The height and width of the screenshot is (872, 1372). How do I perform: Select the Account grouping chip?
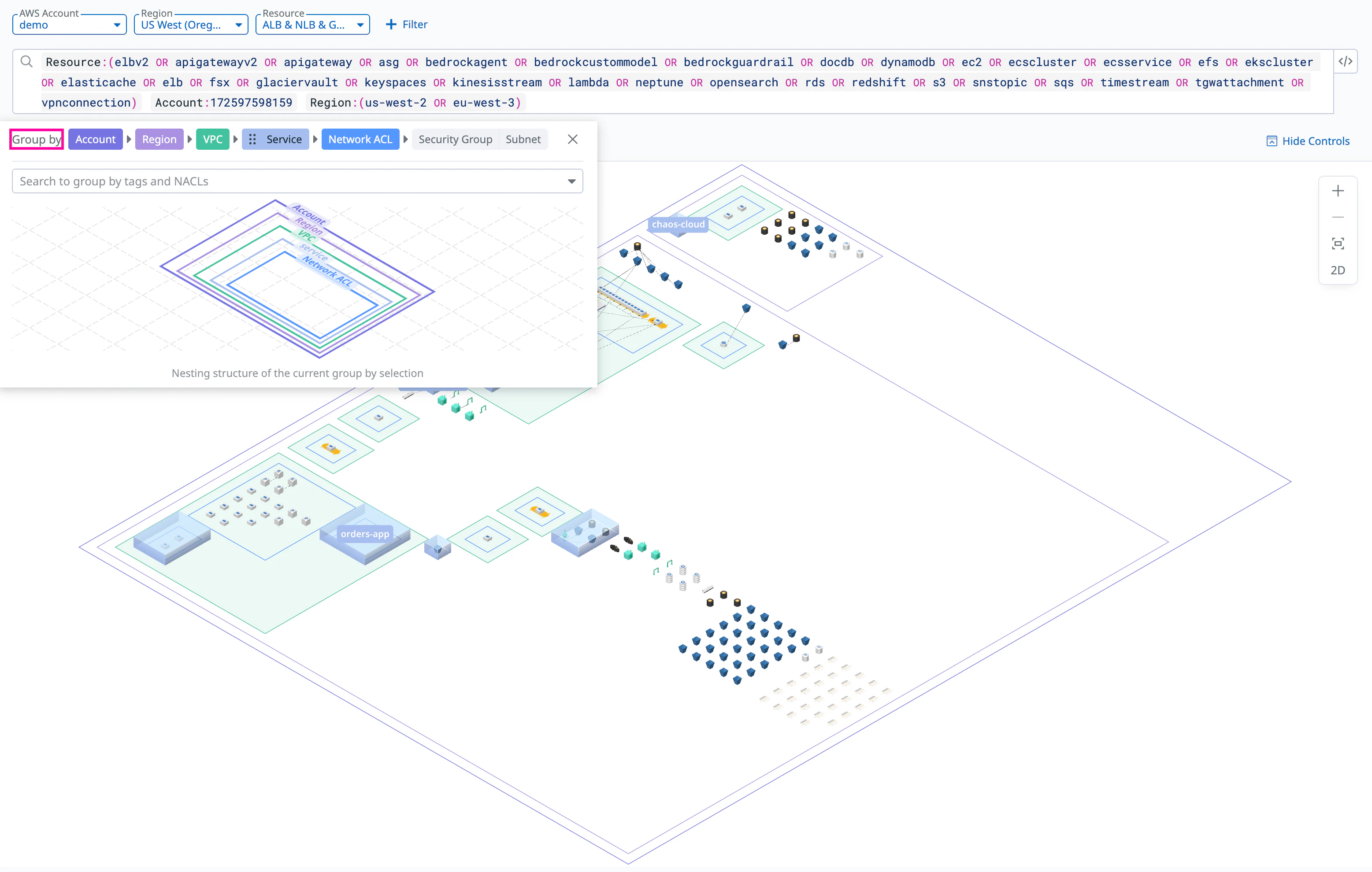pos(95,140)
